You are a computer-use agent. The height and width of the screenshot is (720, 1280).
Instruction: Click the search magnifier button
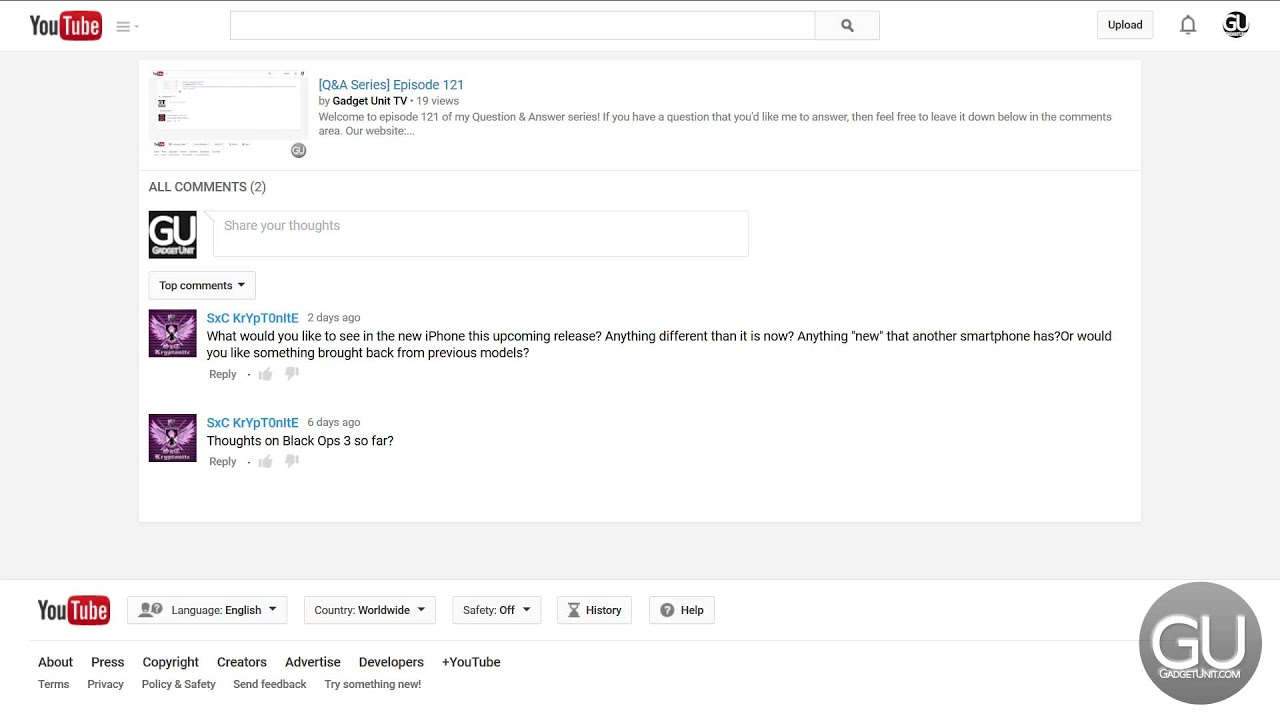[847, 26]
